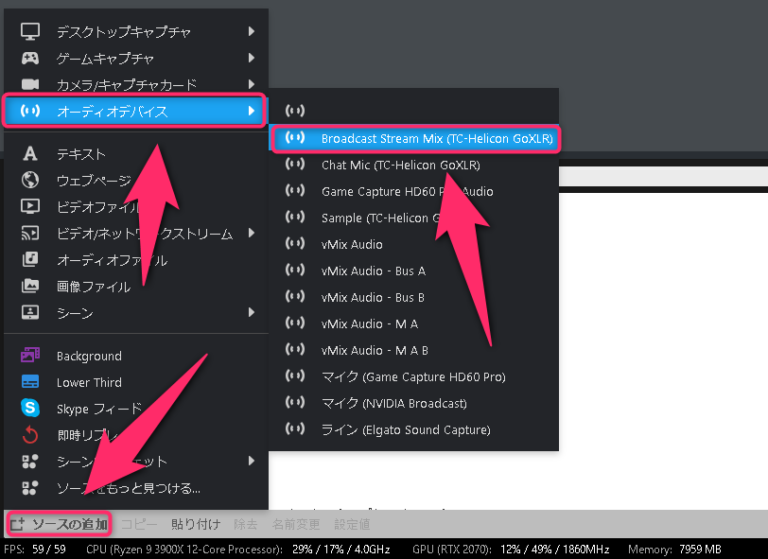The width and height of the screenshot is (768, 559).
Task: Click the video file play icon
Action: pos(30,206)
